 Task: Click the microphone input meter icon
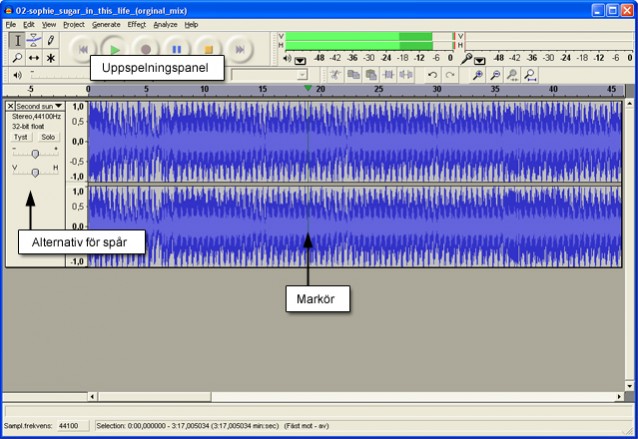[466, 59]
